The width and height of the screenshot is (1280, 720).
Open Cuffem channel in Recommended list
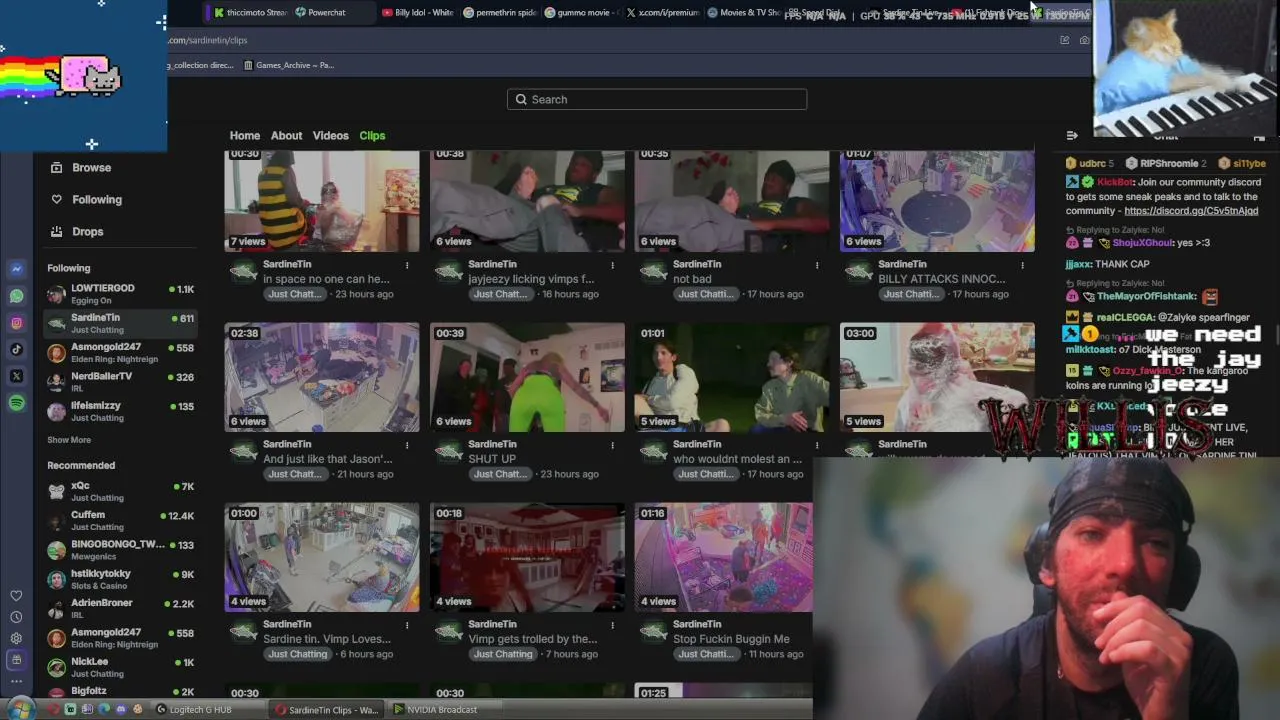(120, 520)
